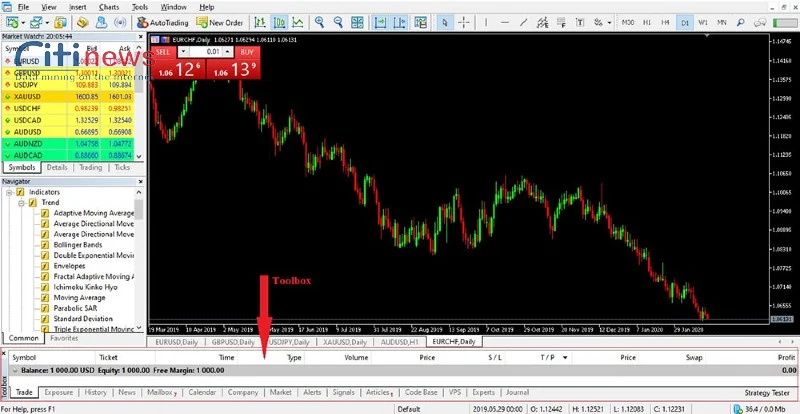Image resolution: width=800 pixels, height=414 pixels.
Task: Select the equidistant channel tool
Action: point(543,22)
